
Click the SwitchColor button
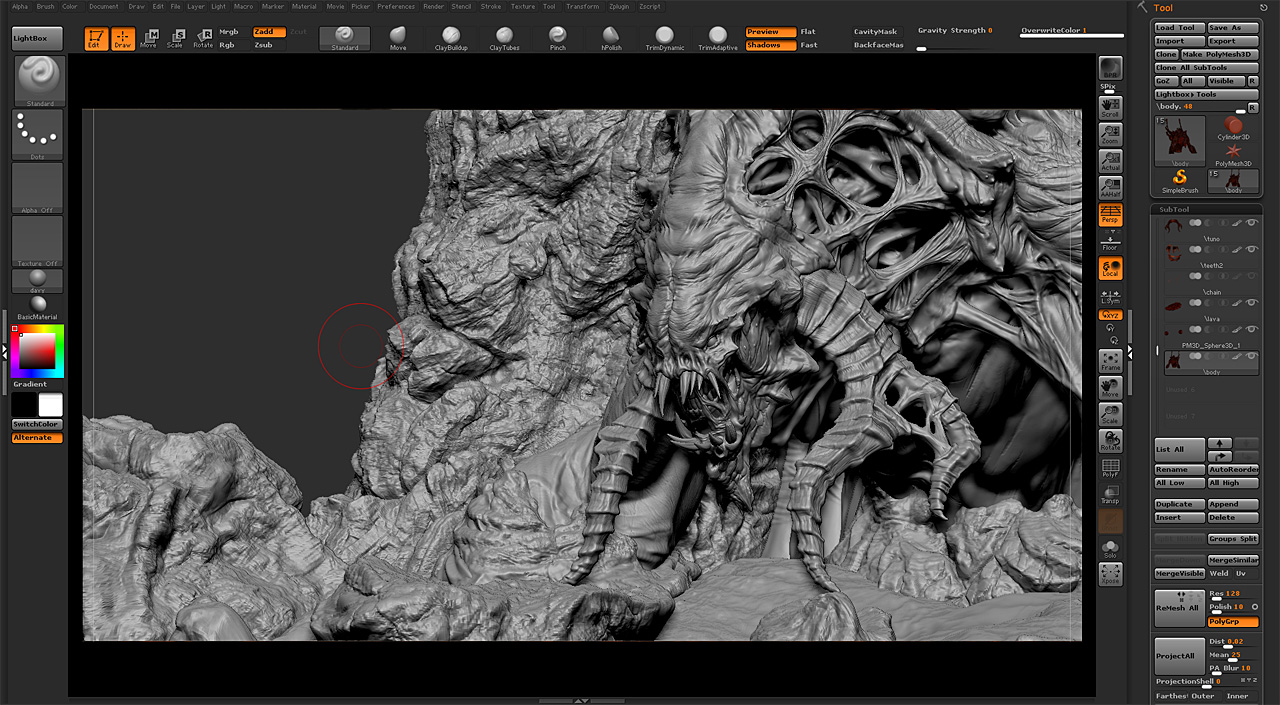(x=37, y=425)
